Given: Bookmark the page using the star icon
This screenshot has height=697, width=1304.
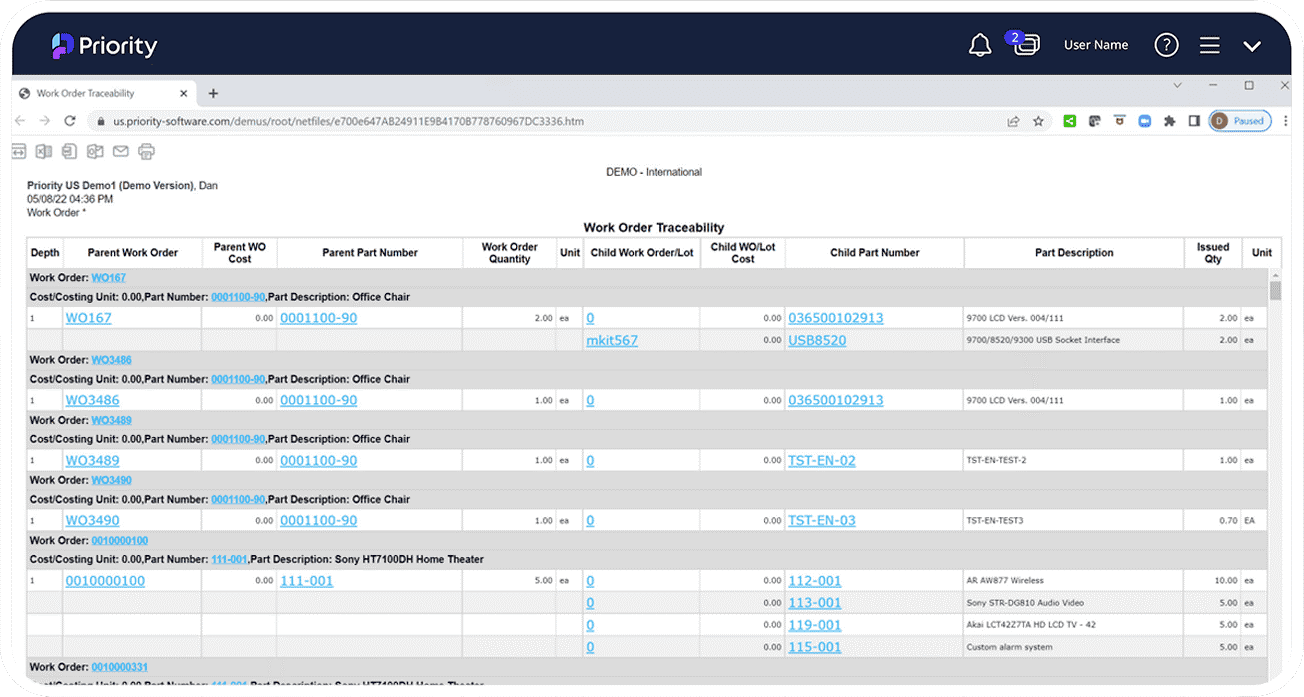Looking at the screenshot, I should (x=1038, y=120).
